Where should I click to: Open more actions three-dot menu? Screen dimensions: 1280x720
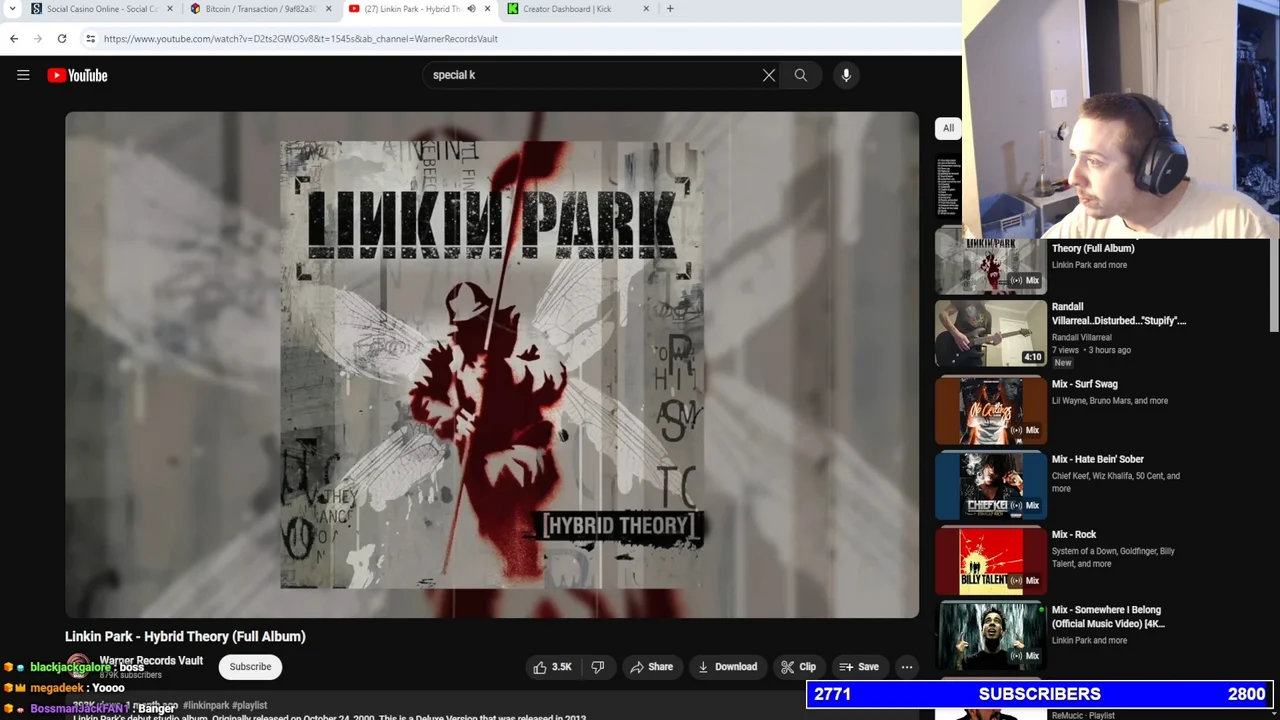[x=907, y=667]
